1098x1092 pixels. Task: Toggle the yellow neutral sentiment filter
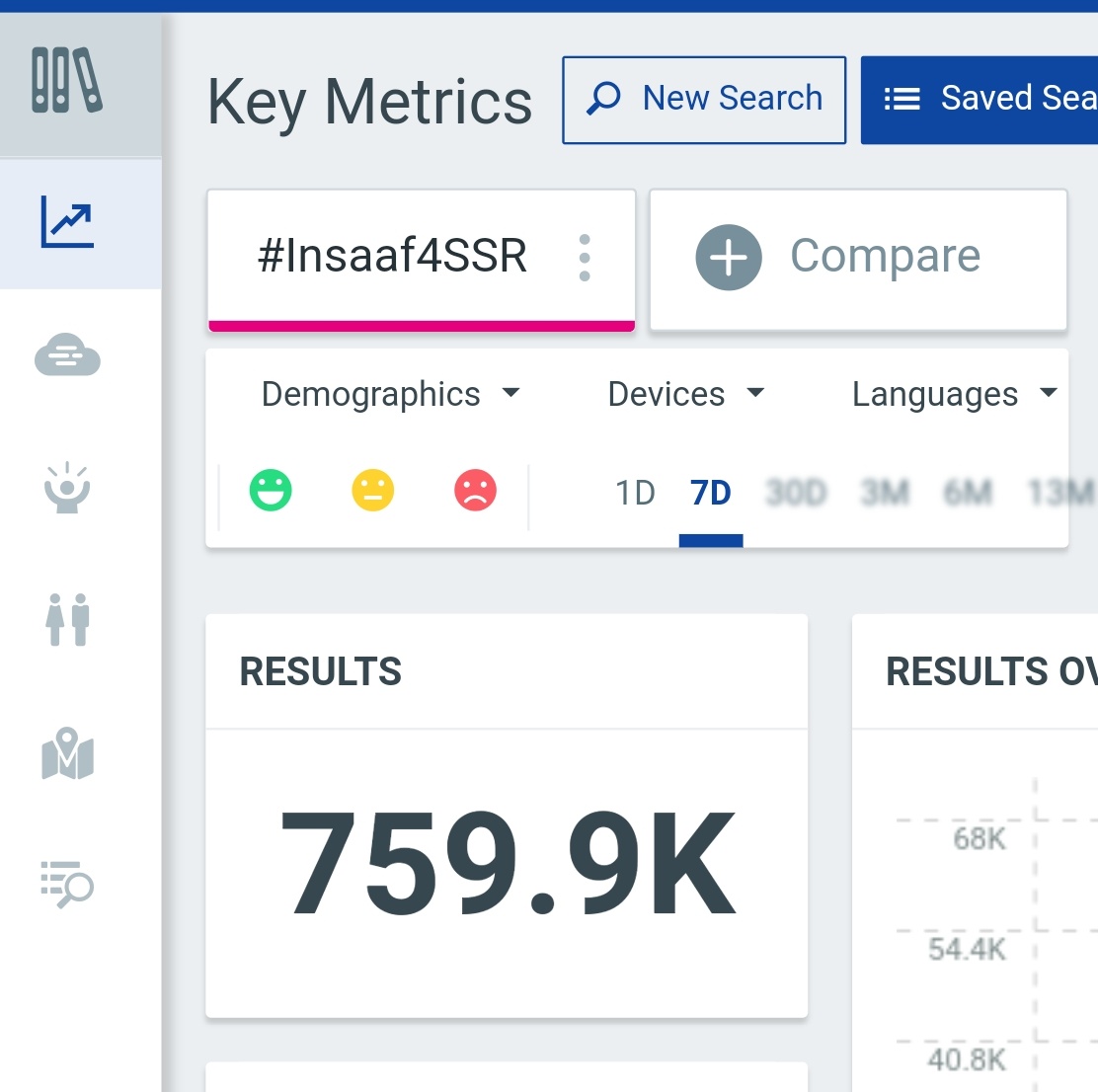372,490
